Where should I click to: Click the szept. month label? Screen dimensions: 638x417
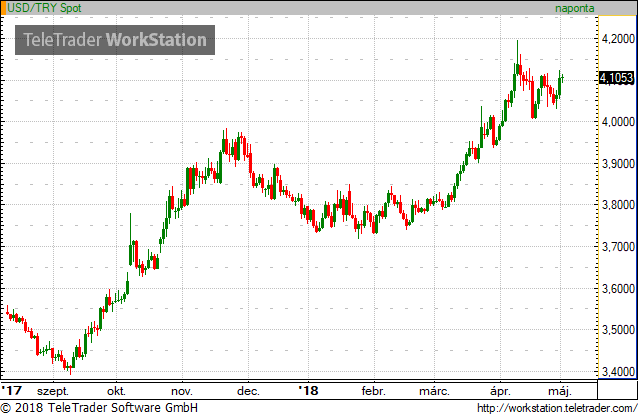(53, 392)
